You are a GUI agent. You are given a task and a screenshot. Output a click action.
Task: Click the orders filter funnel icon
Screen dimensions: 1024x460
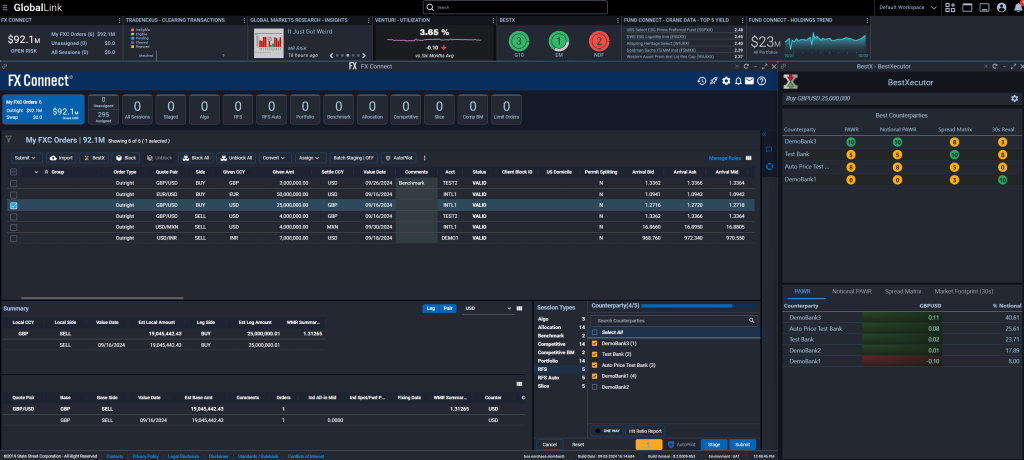9,140
